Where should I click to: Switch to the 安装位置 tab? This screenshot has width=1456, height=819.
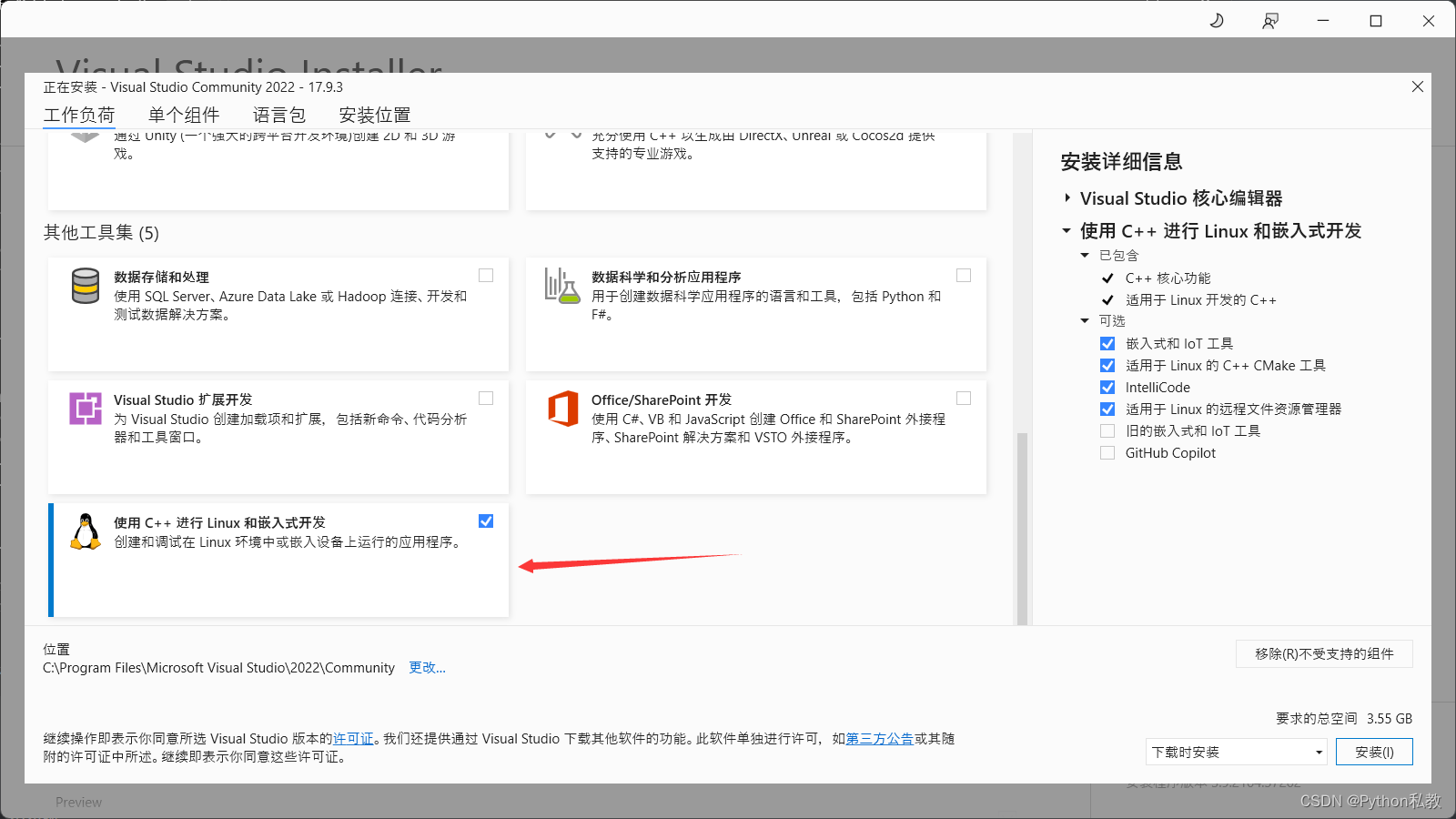click(375, 115)
